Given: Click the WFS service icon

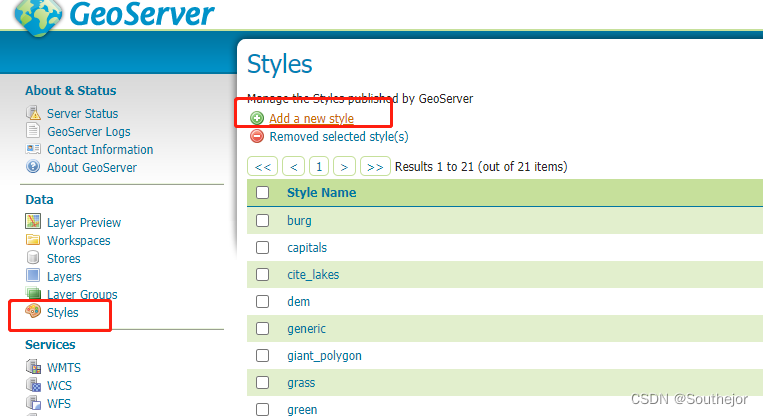Looking at the screenshot, I should point(33,402).
